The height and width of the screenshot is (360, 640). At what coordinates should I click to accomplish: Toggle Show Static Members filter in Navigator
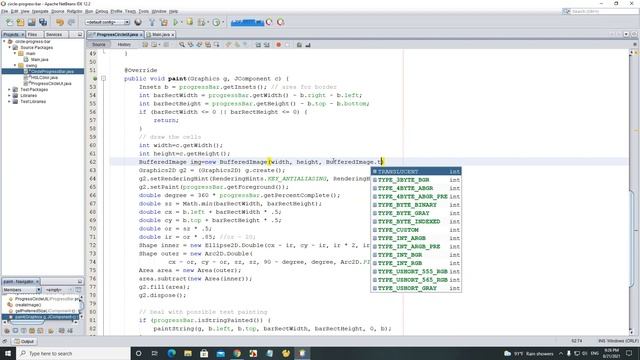[23, 331]
